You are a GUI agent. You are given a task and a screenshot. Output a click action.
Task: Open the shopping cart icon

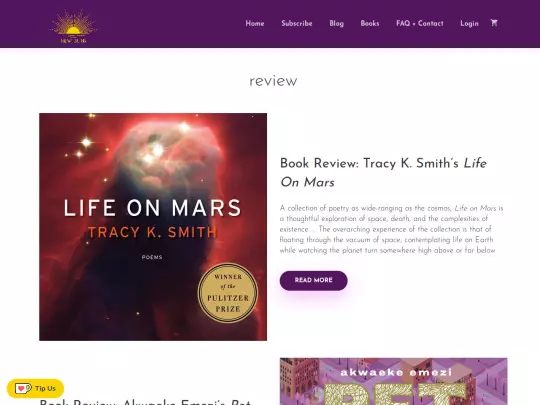[x=494, y=23]
